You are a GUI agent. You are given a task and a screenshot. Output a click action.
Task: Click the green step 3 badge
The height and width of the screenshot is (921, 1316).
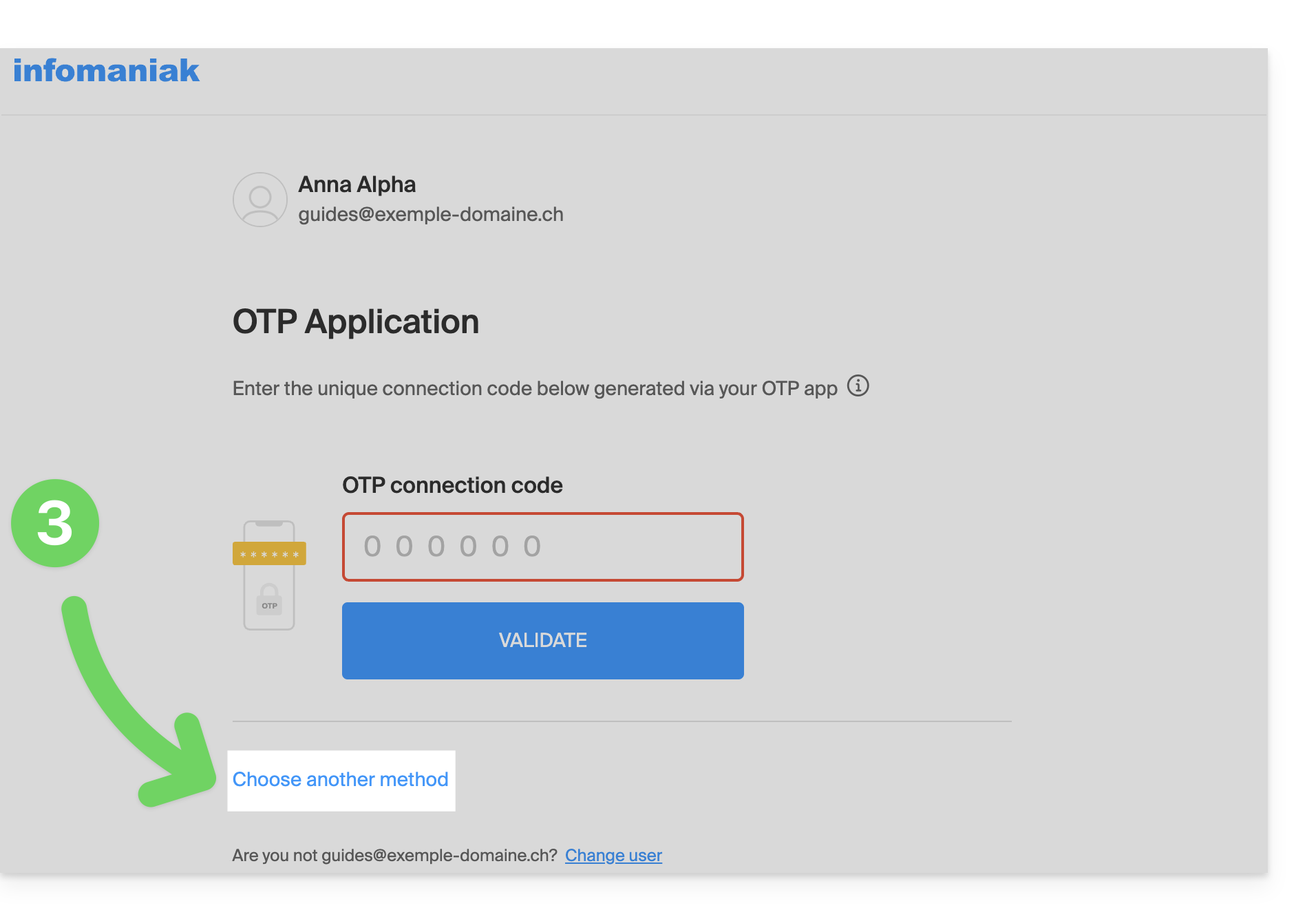[x=55, y=523]
